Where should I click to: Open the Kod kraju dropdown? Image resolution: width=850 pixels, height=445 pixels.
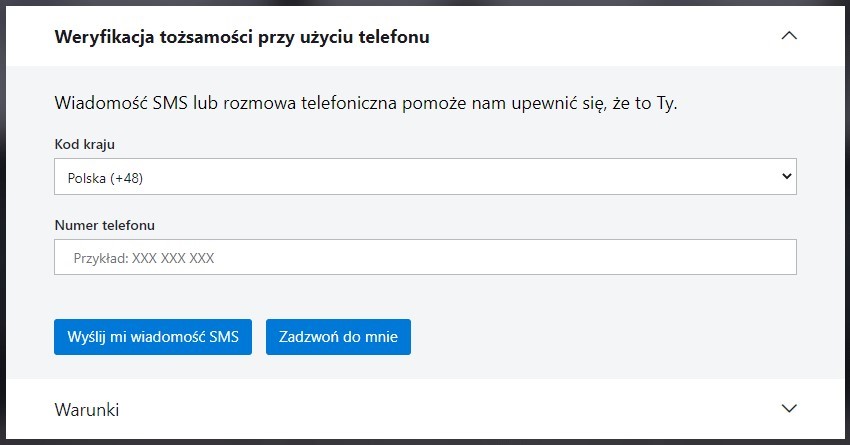click(x=425, y=177)
